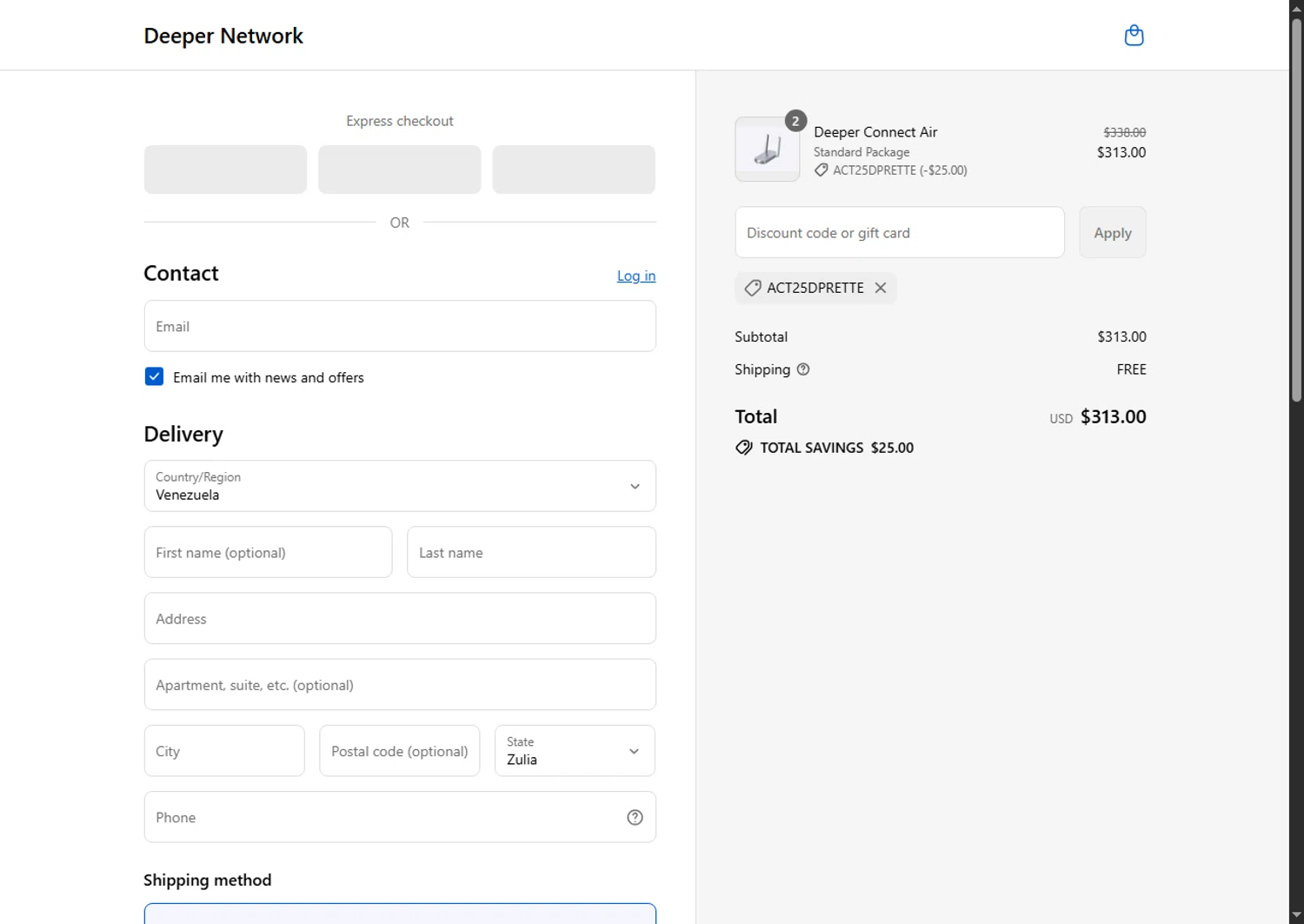1304x924 pixels.
Task: Open the State dropdown showing Zulia
Action: 575,751
